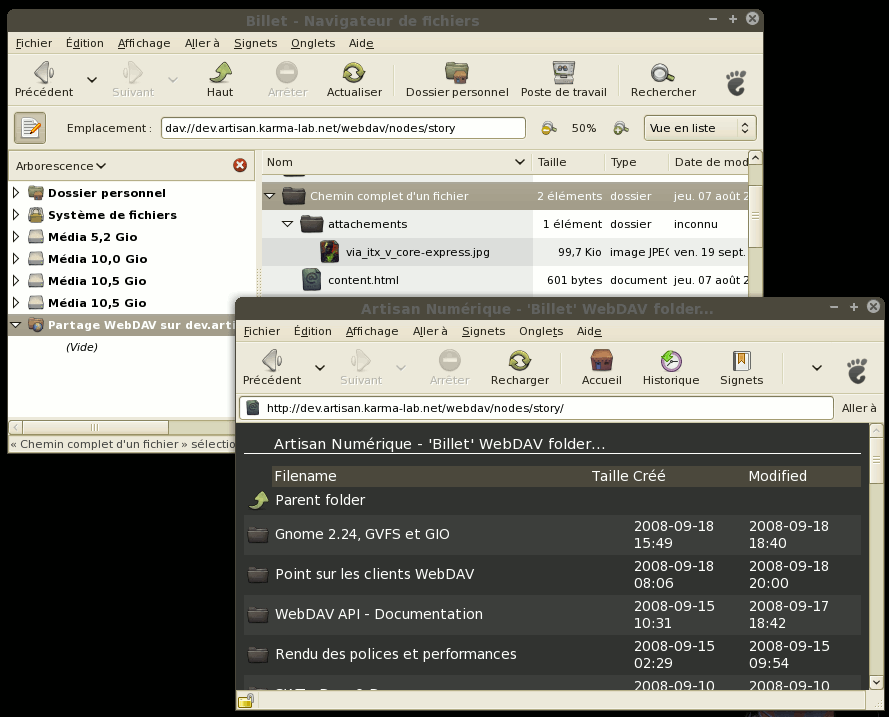Toggle the location text-entry pencil button
This screenshot has height=717, width=889.
30,128
